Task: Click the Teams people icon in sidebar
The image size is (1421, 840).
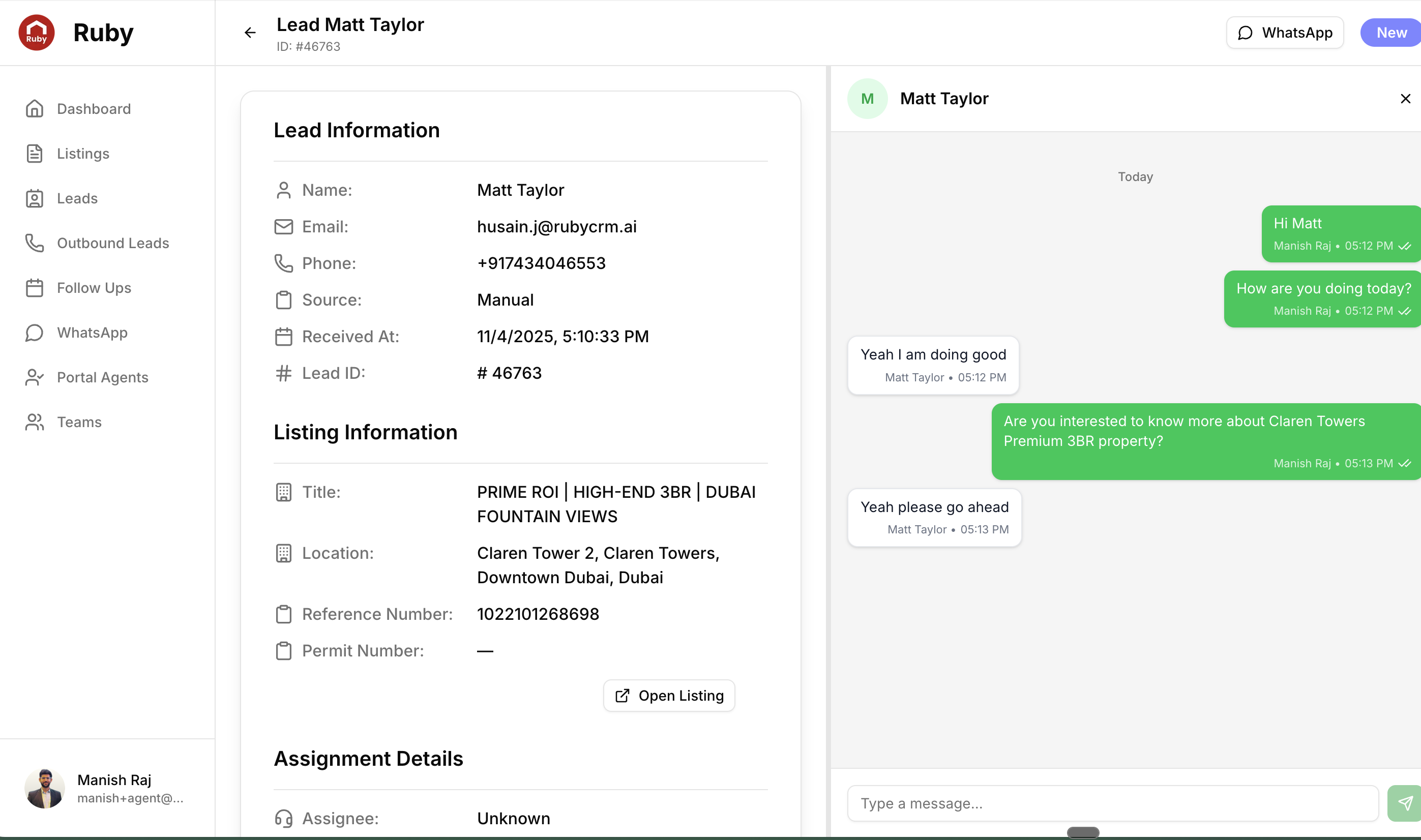Action: coord(35,422)
